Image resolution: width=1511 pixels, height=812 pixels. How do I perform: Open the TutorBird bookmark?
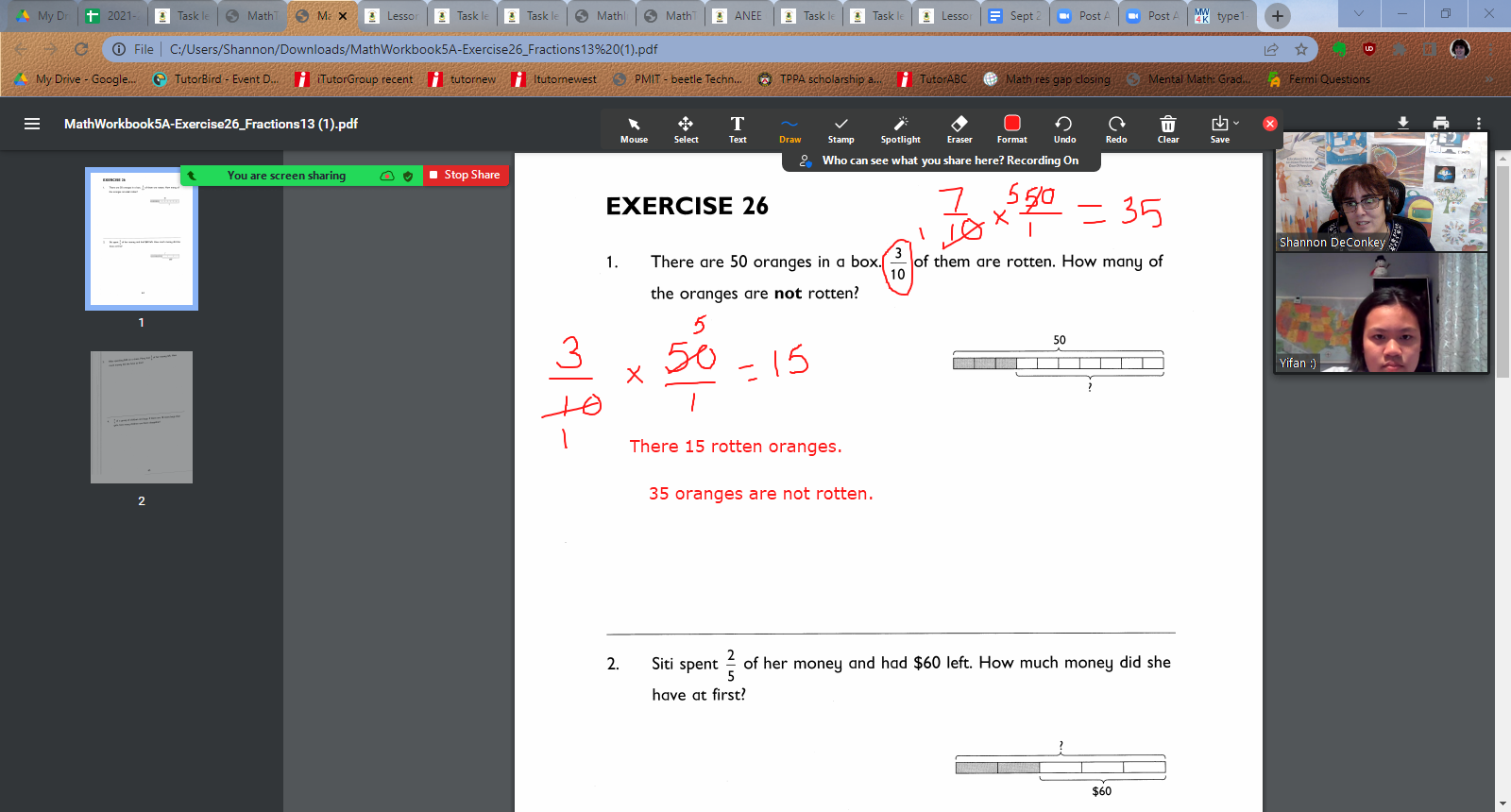tap(216, 79)
